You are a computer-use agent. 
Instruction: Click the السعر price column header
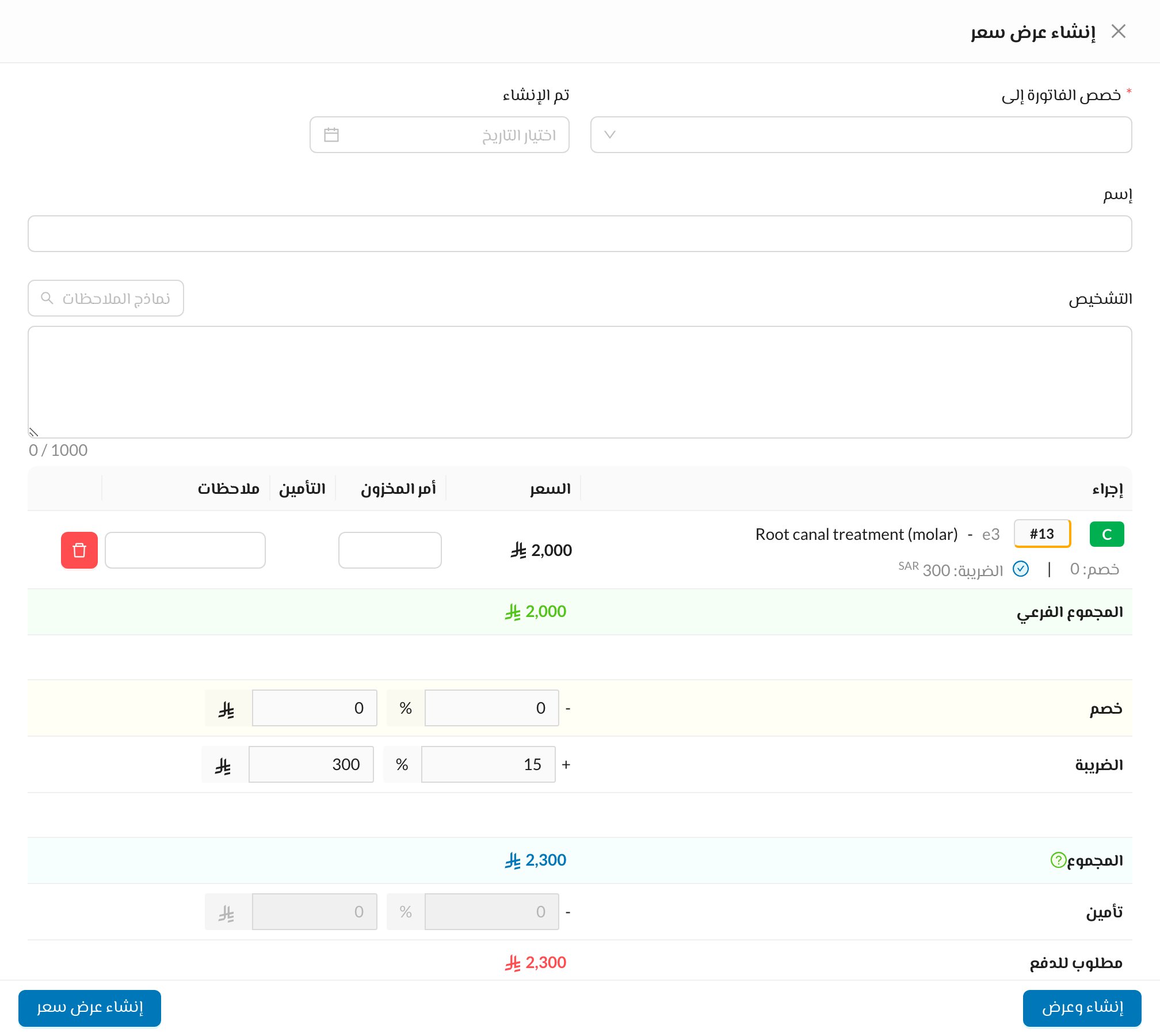(x=550, y=489)
